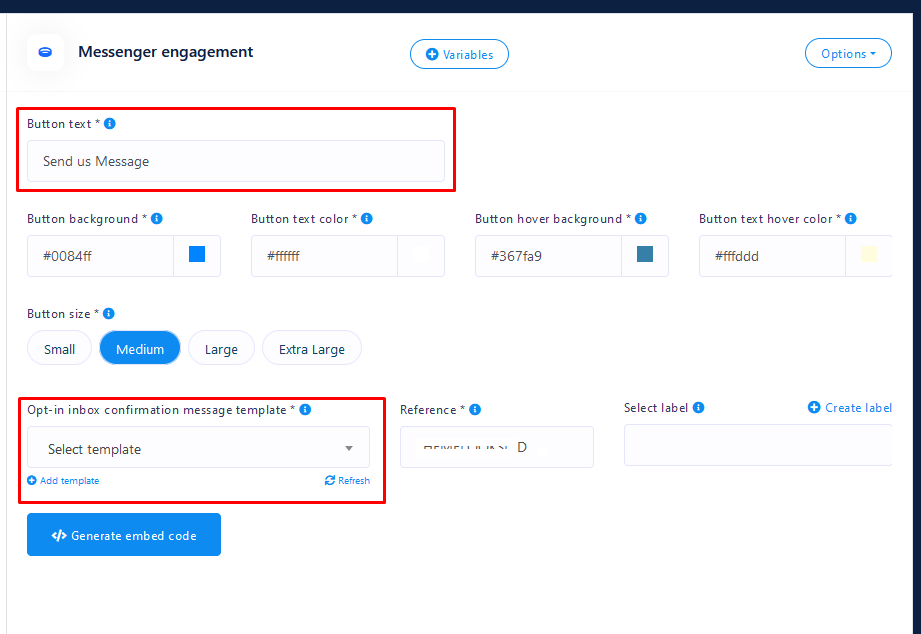Open the blue Button background color swatch

tap(197, 255)
